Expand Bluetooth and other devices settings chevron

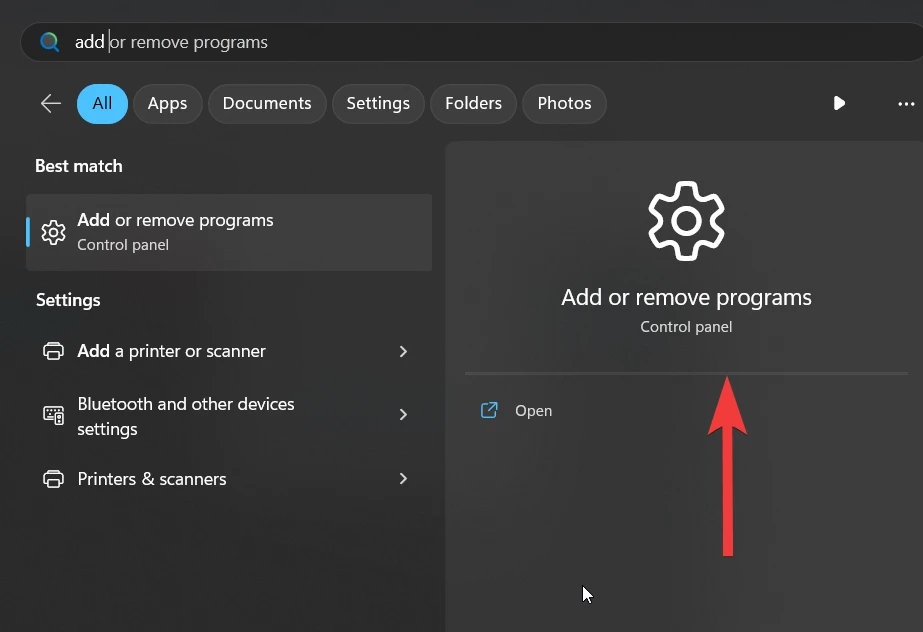(403, 414)
